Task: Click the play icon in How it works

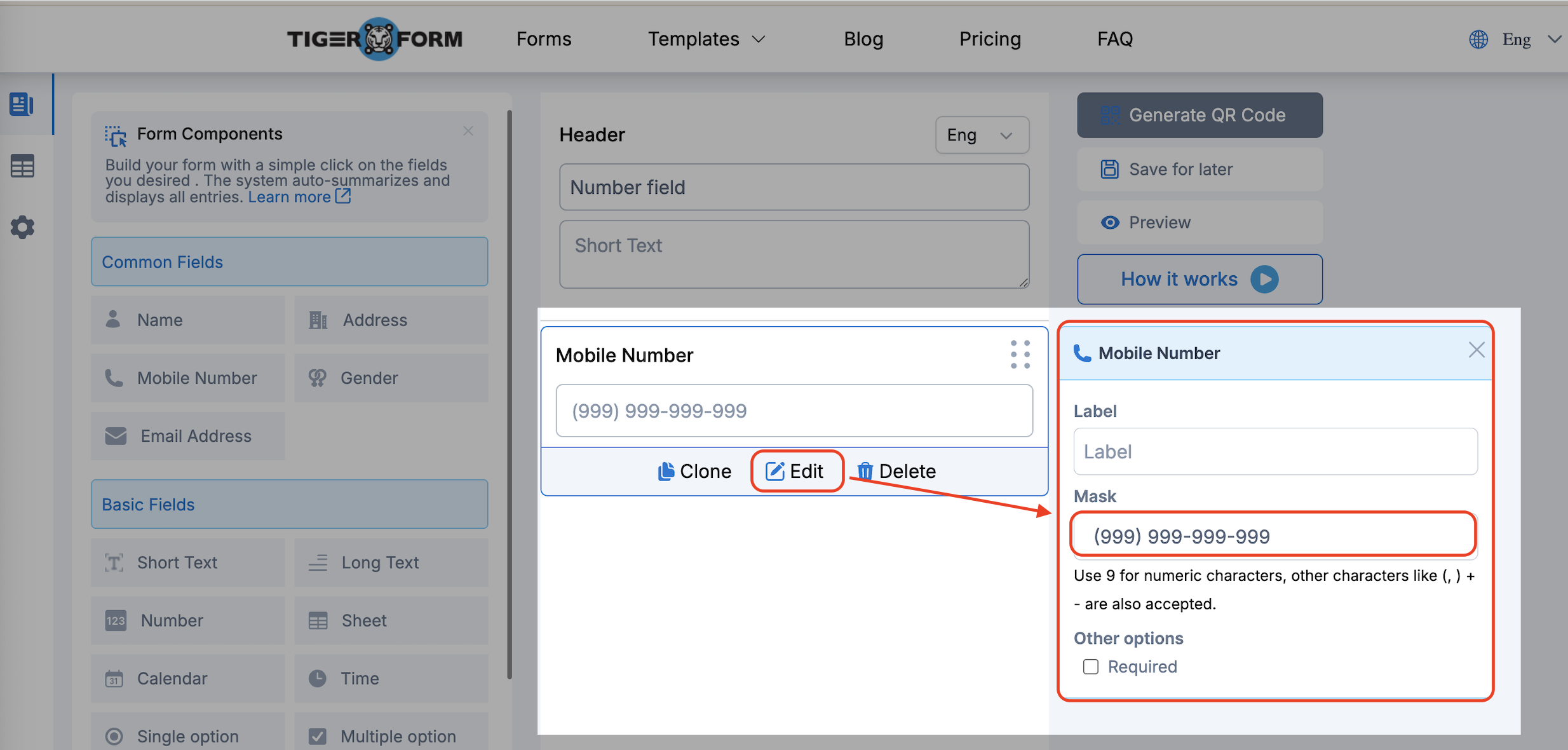Action: pyautogui.click(x=1264, y=279)
